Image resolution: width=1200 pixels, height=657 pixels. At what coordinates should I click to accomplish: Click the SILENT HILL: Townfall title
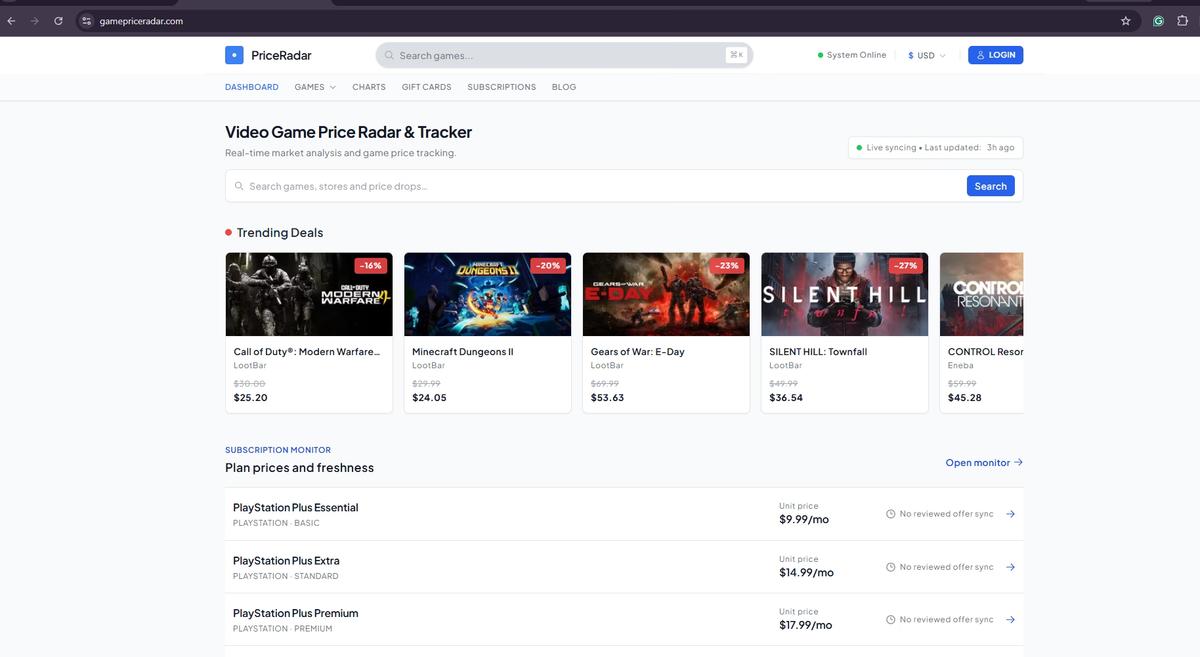point(818,352)
